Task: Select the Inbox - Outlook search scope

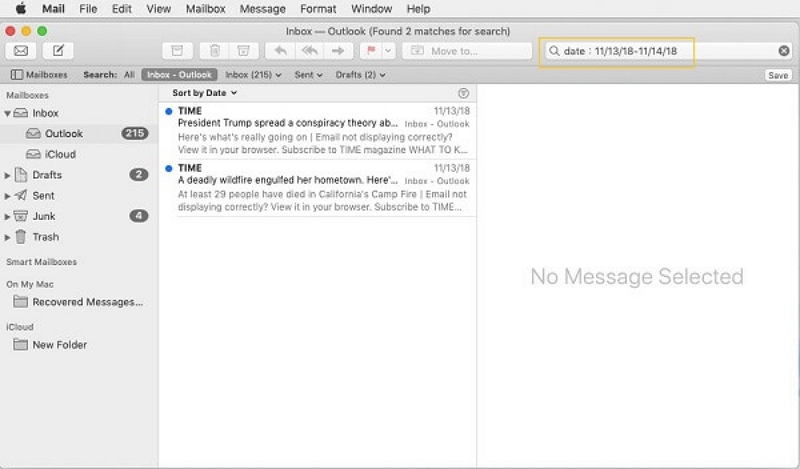Action: 179,75
